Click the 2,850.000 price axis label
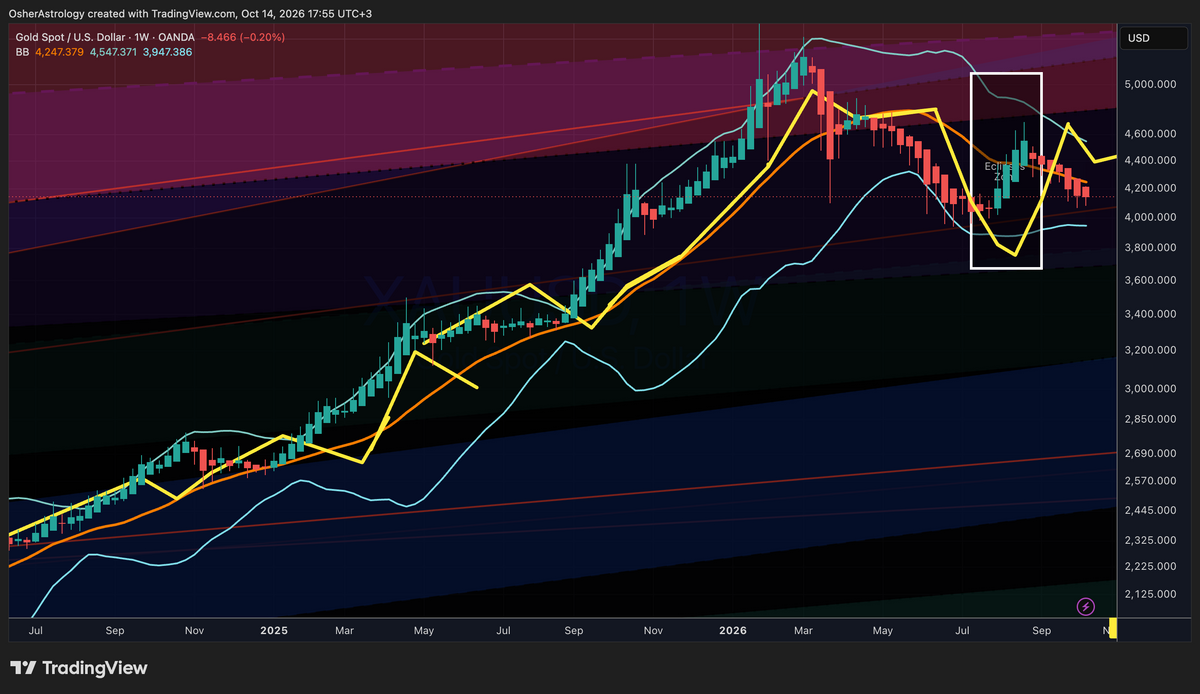This screenshot has width=1200, height=694. [1148, 419]
